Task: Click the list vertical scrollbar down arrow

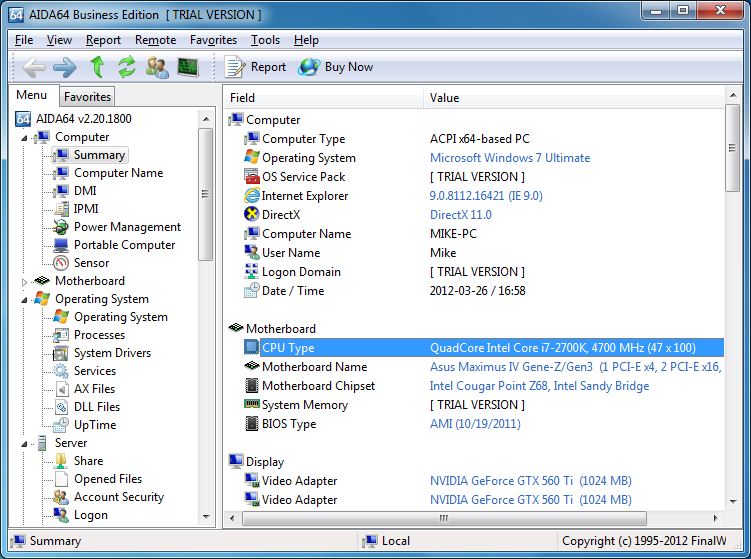Action: (733, 502)
